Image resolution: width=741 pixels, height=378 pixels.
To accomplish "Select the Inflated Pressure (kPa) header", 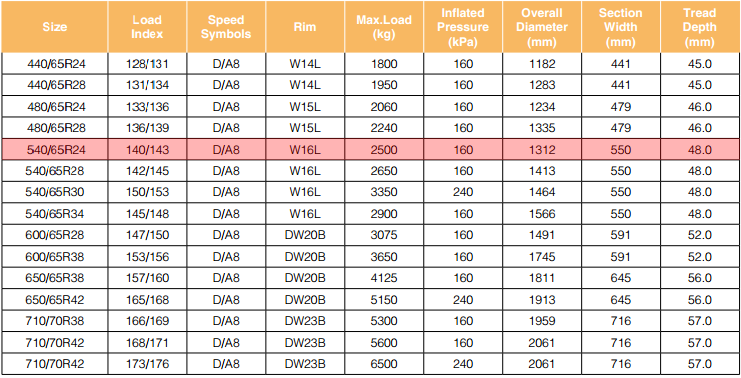I will [x=463, y=27].
